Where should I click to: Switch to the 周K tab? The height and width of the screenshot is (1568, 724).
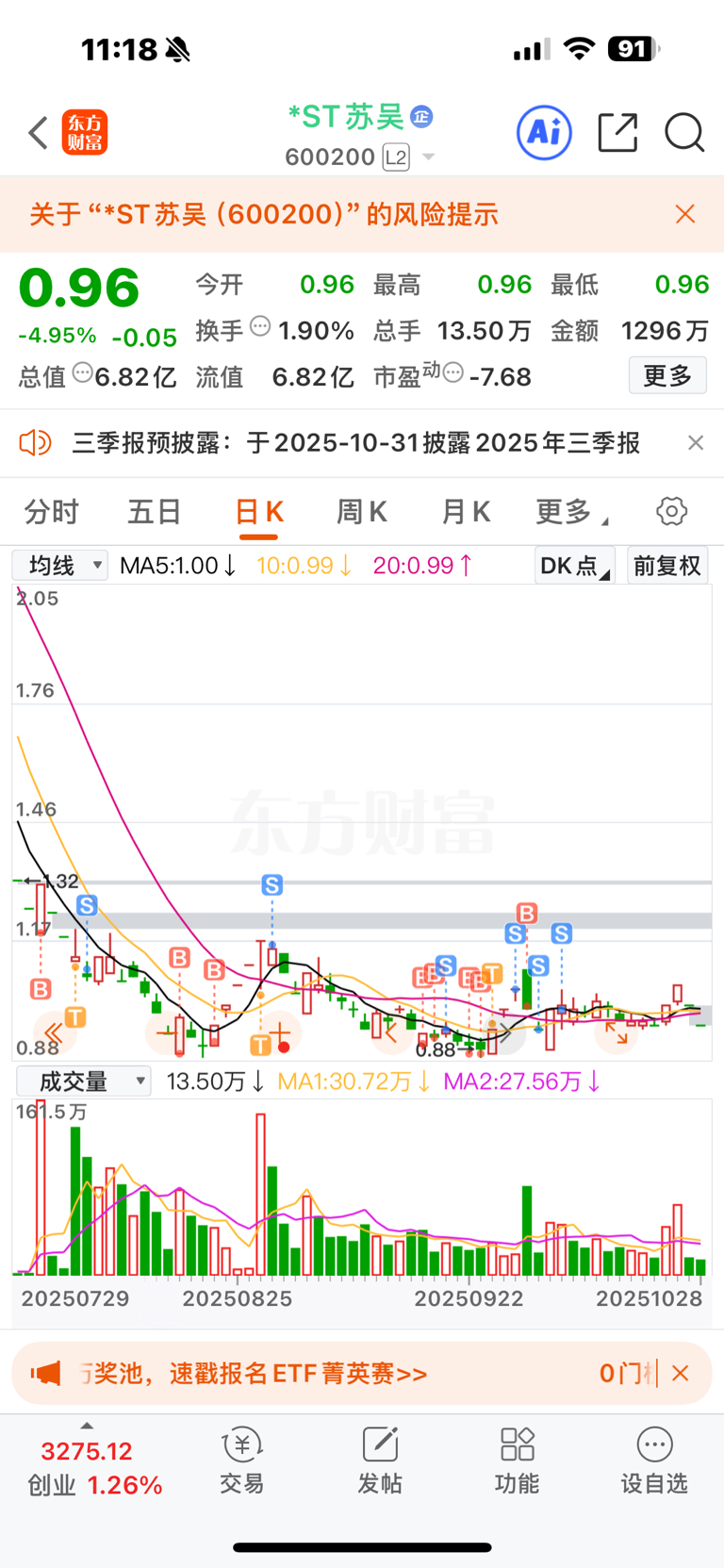click(362, 512)
